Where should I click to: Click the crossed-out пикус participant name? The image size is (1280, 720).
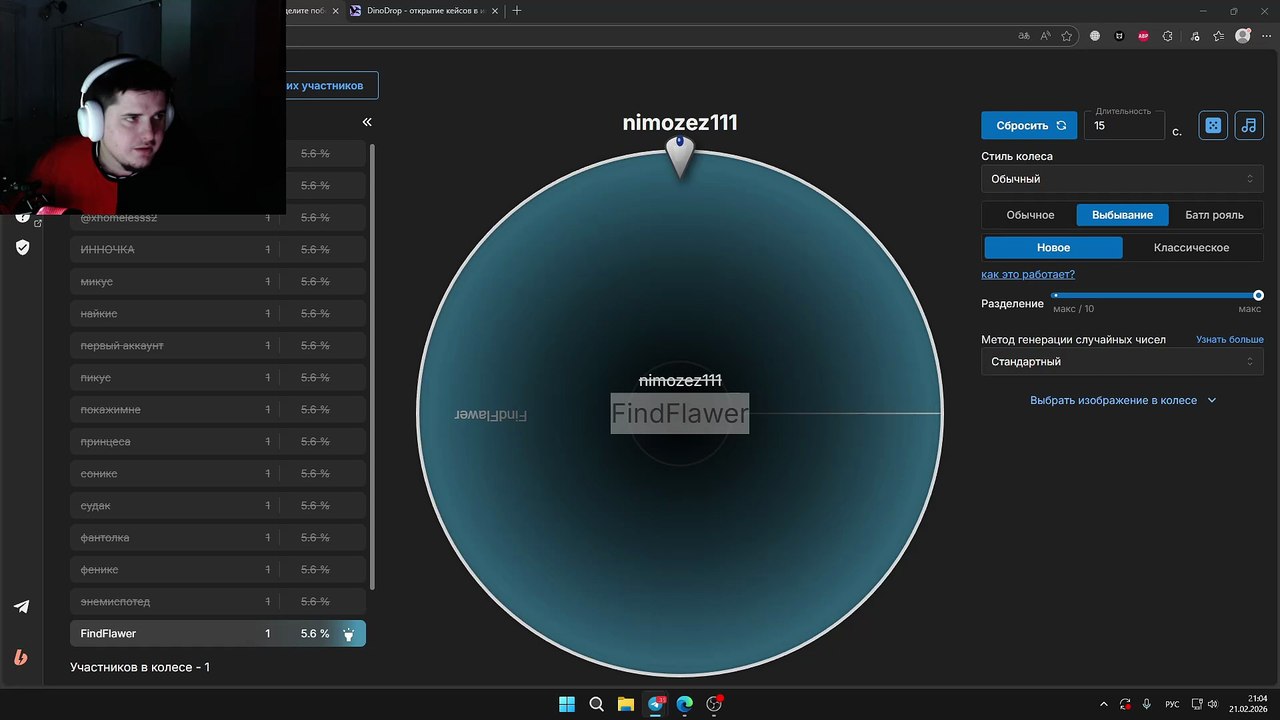[x=95, y=378]
